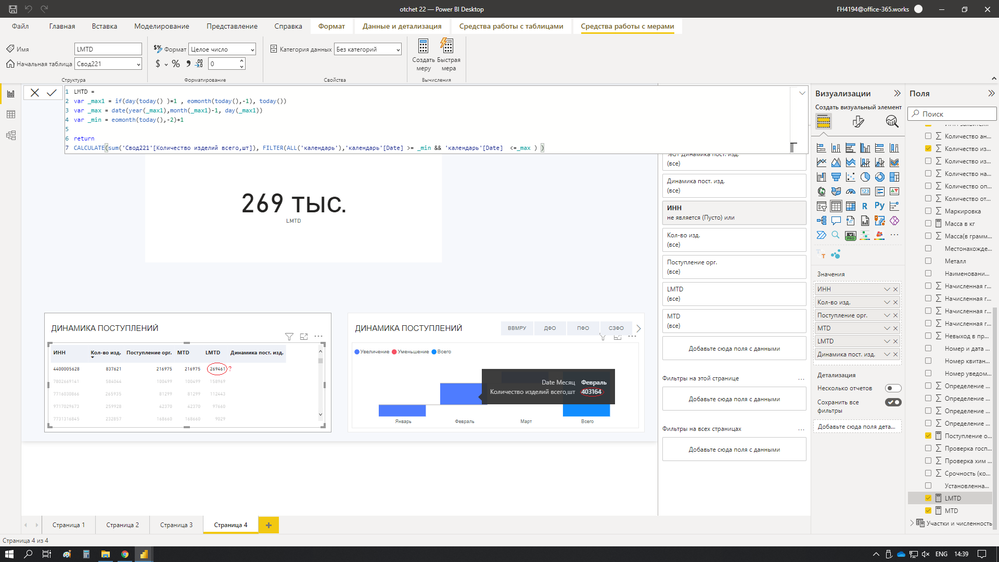This screenshot has height=562, width=999.
Task: Open the Analytics pane (magnifier chart)
Action: [892, 122]
